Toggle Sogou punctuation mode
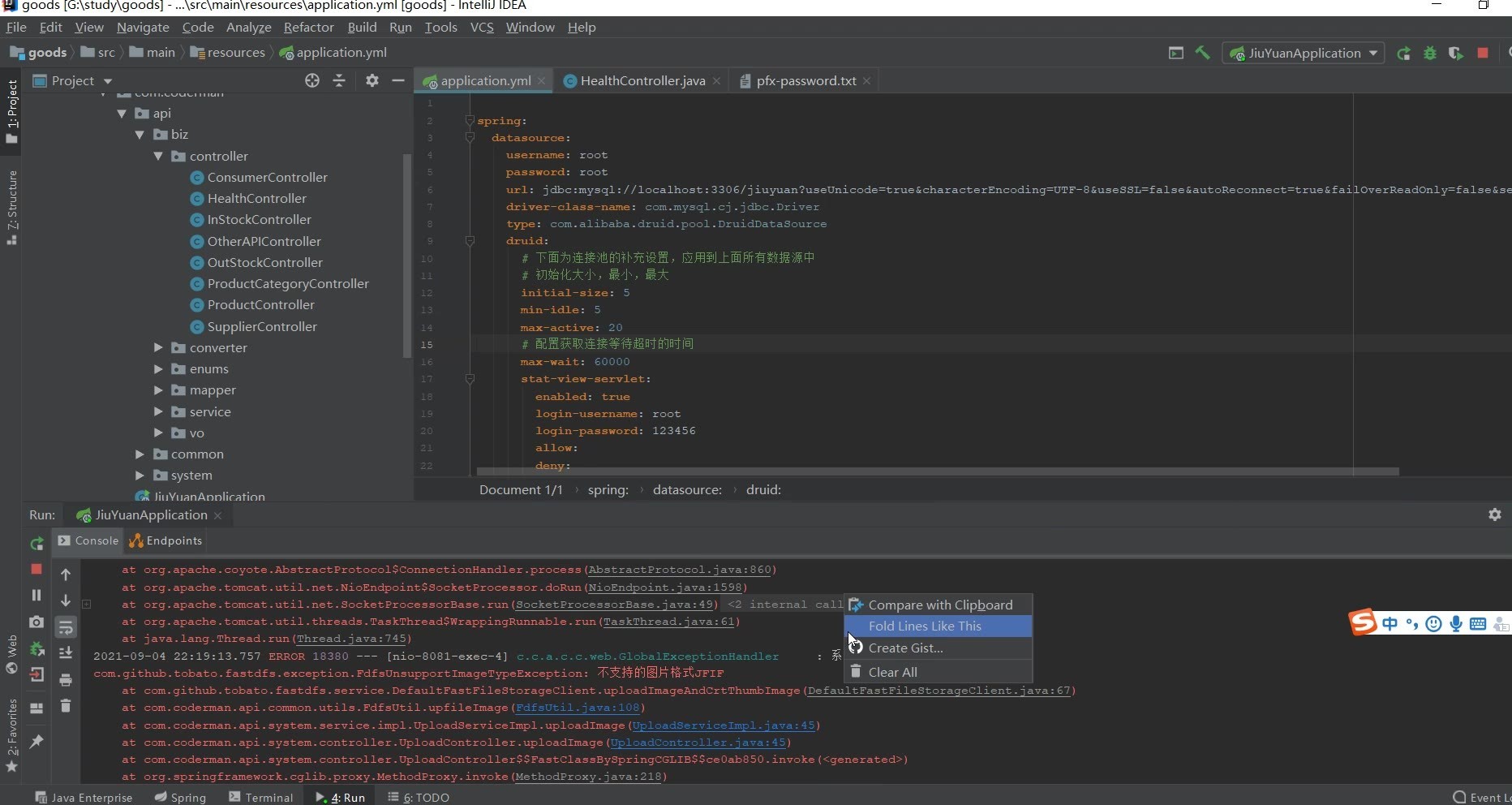This screenshot has height=805, width=1512. [1412, 623]
